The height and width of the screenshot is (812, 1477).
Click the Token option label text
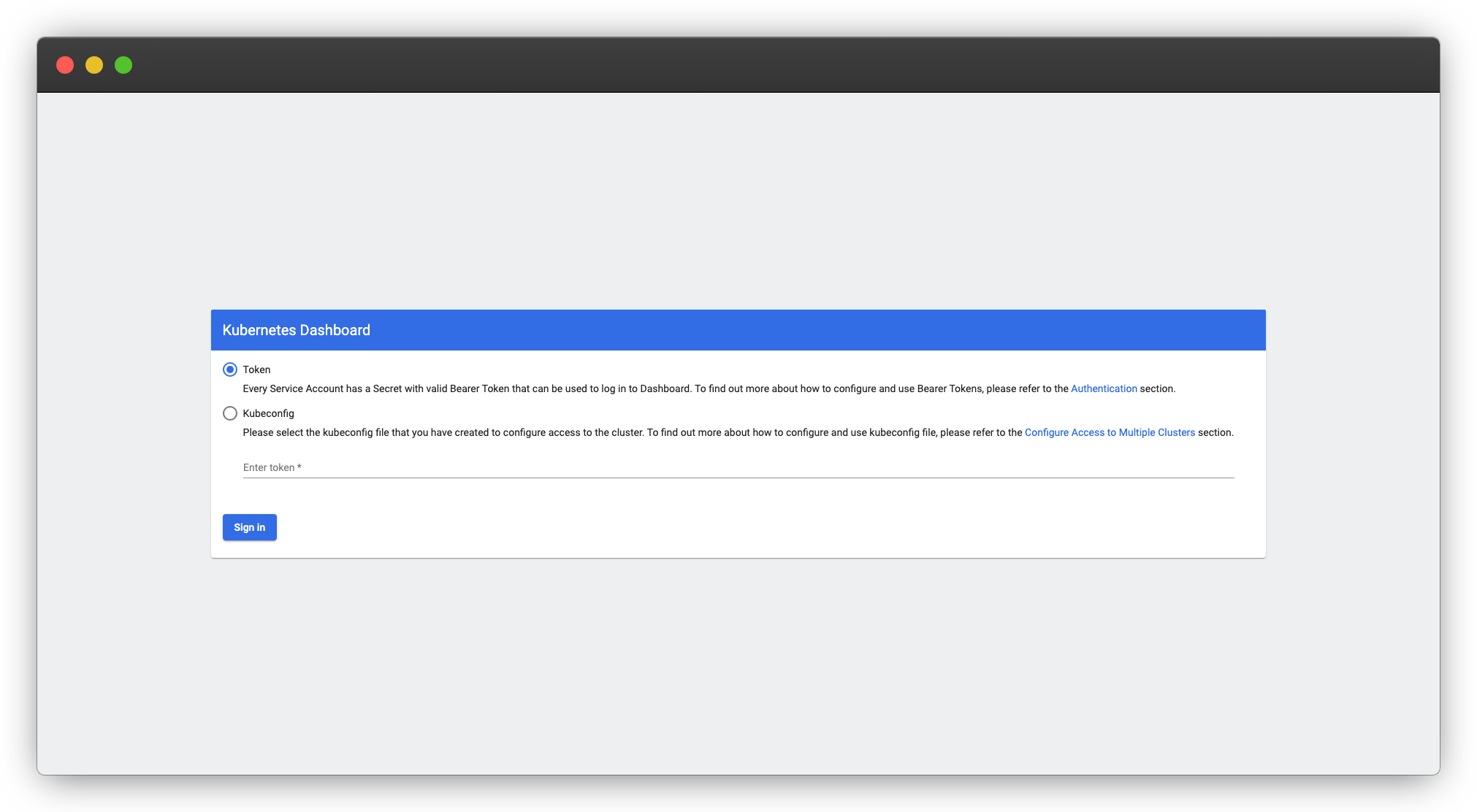tap(256, 369)
